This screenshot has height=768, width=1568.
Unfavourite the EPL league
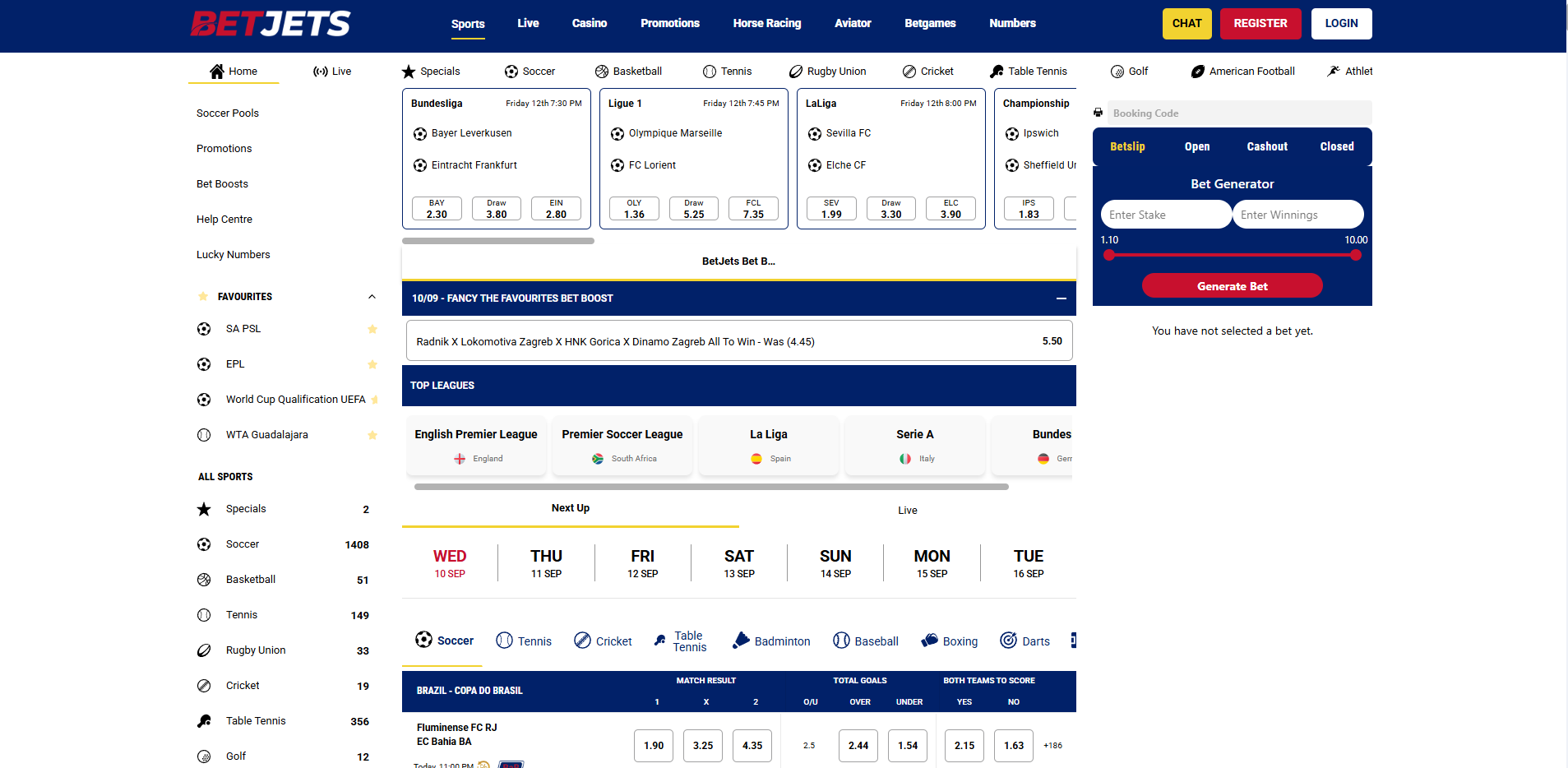(372, 364)
